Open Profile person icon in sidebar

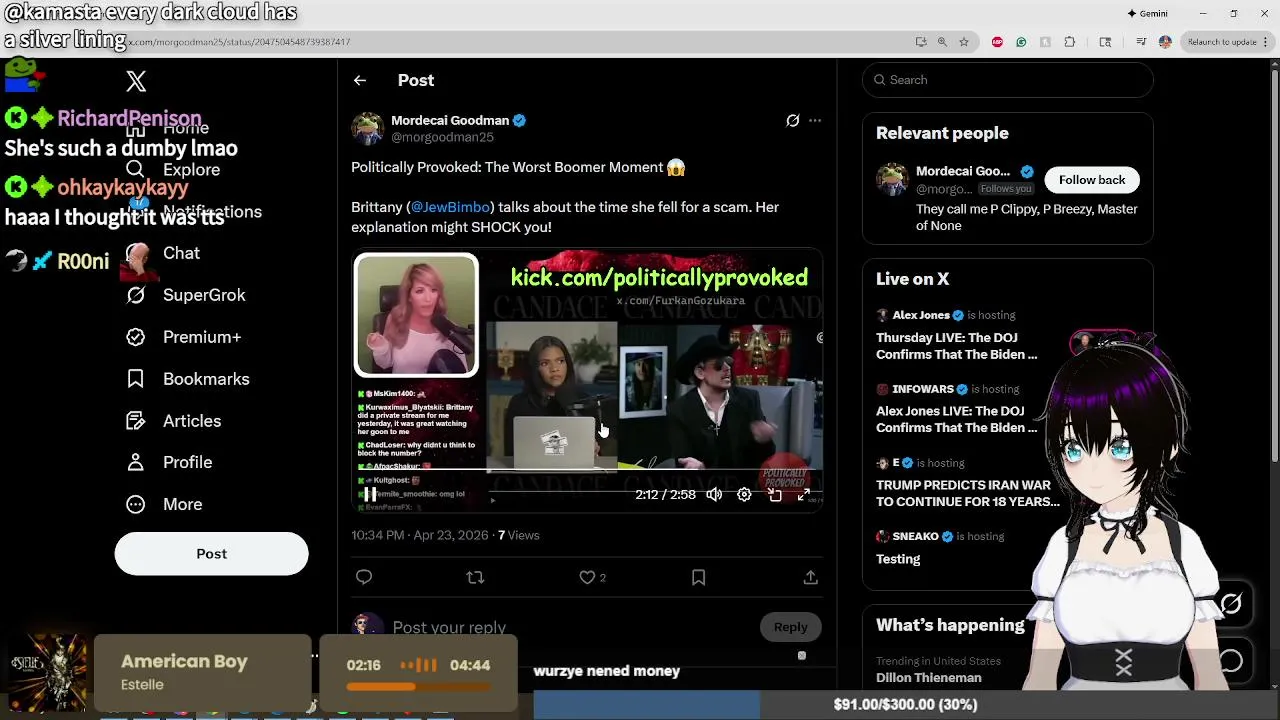[x=136, y=462]
